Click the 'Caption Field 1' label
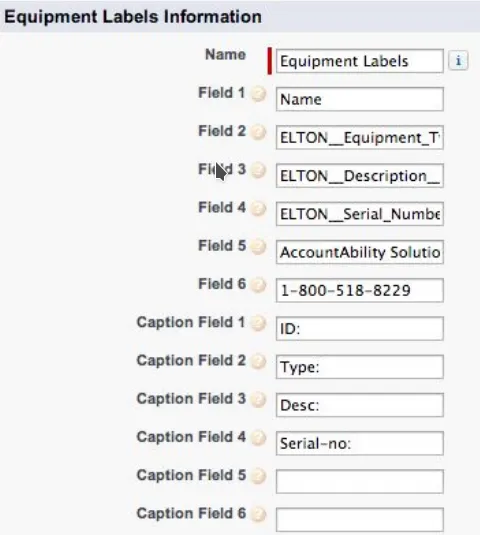Viewport: 480px width, 535px height. pyautogui.click(x=191, y=322)
